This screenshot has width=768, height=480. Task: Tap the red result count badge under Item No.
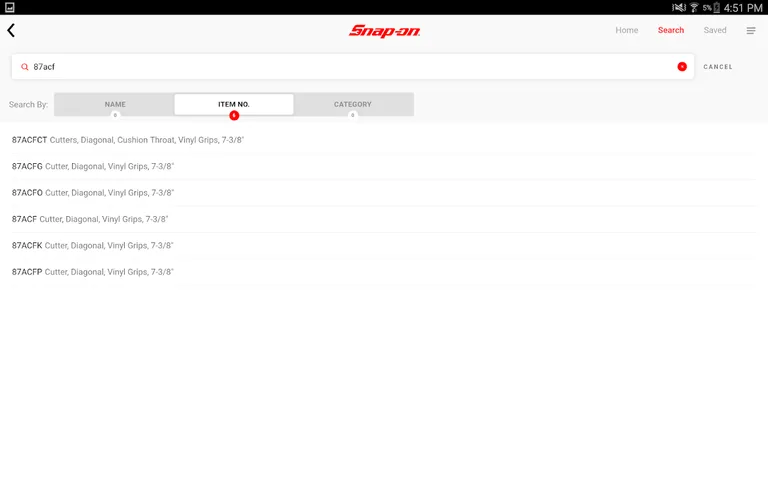234,116
